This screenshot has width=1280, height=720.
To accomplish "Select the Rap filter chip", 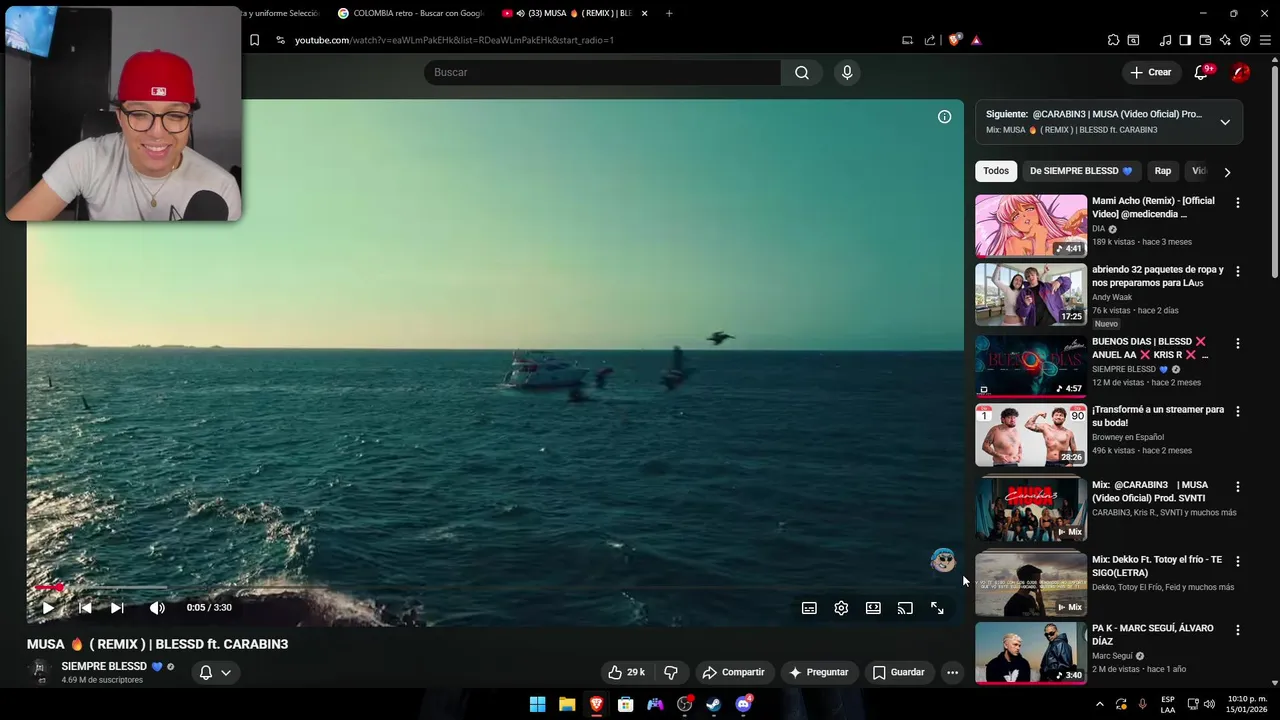I will coord(1163,171).
